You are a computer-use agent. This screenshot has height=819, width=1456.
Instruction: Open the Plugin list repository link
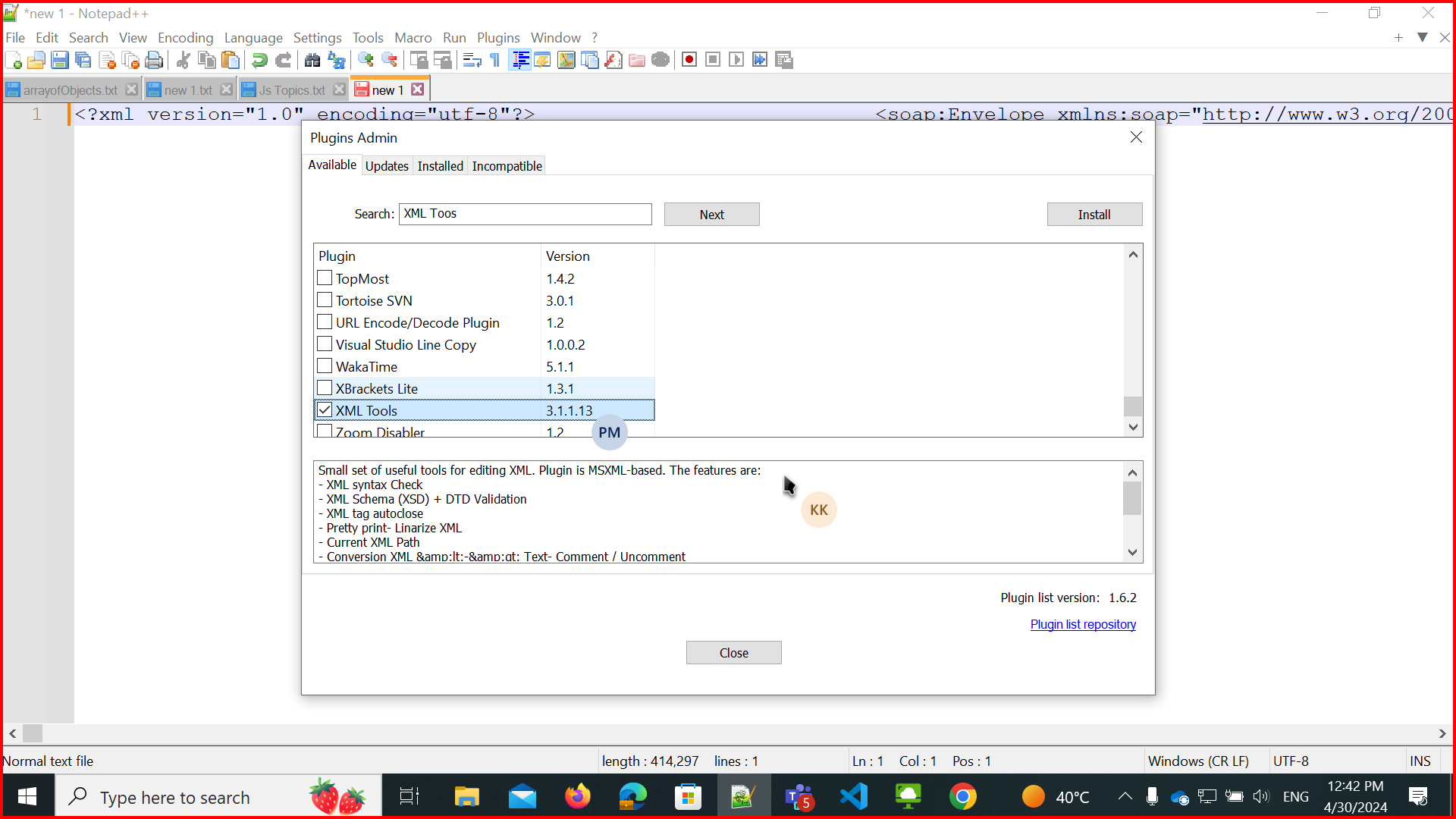[x=1082, y=624]
